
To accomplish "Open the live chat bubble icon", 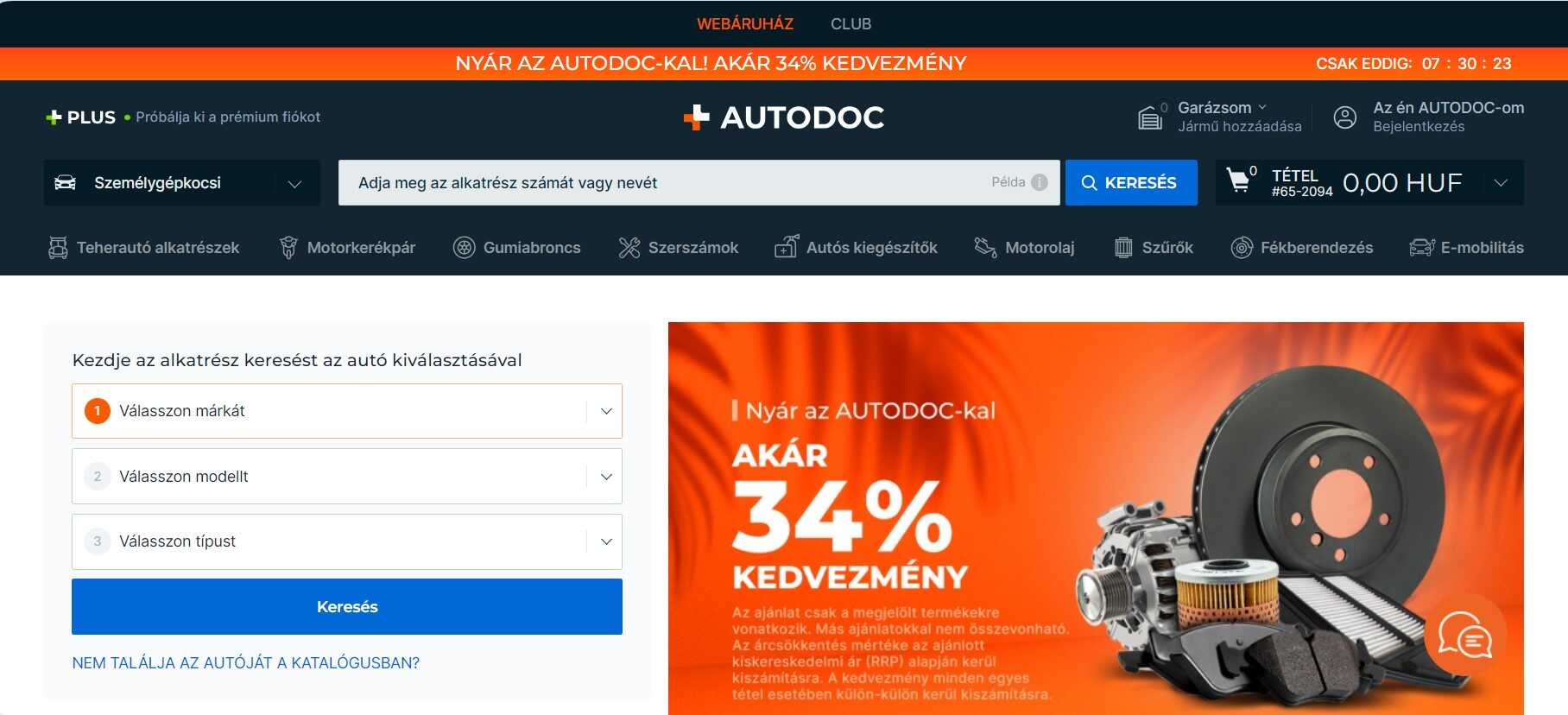I will point(1464,637).
